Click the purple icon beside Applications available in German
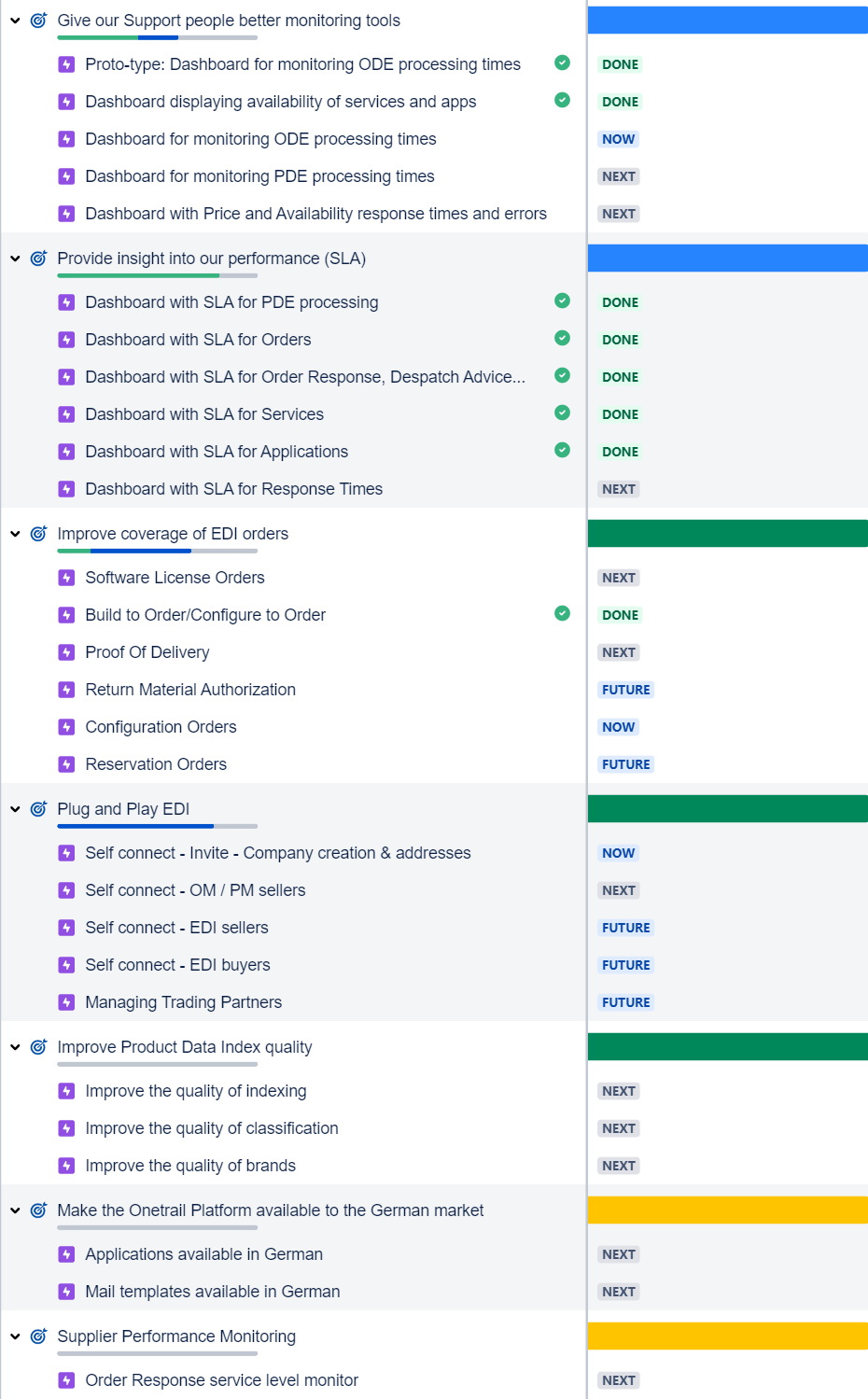This screenshot has width=868, height=1399. point(66,1254)
